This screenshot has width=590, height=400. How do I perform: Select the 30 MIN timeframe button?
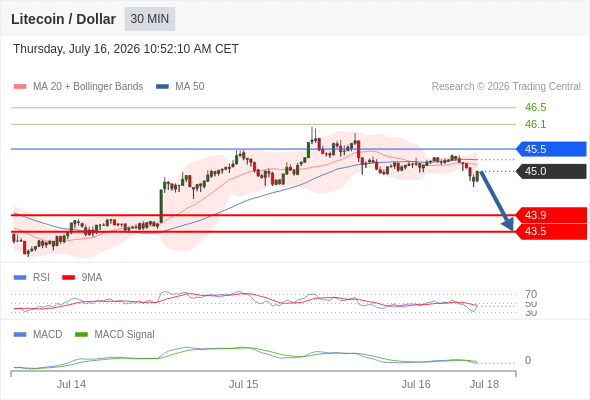(x=150, y=19)
